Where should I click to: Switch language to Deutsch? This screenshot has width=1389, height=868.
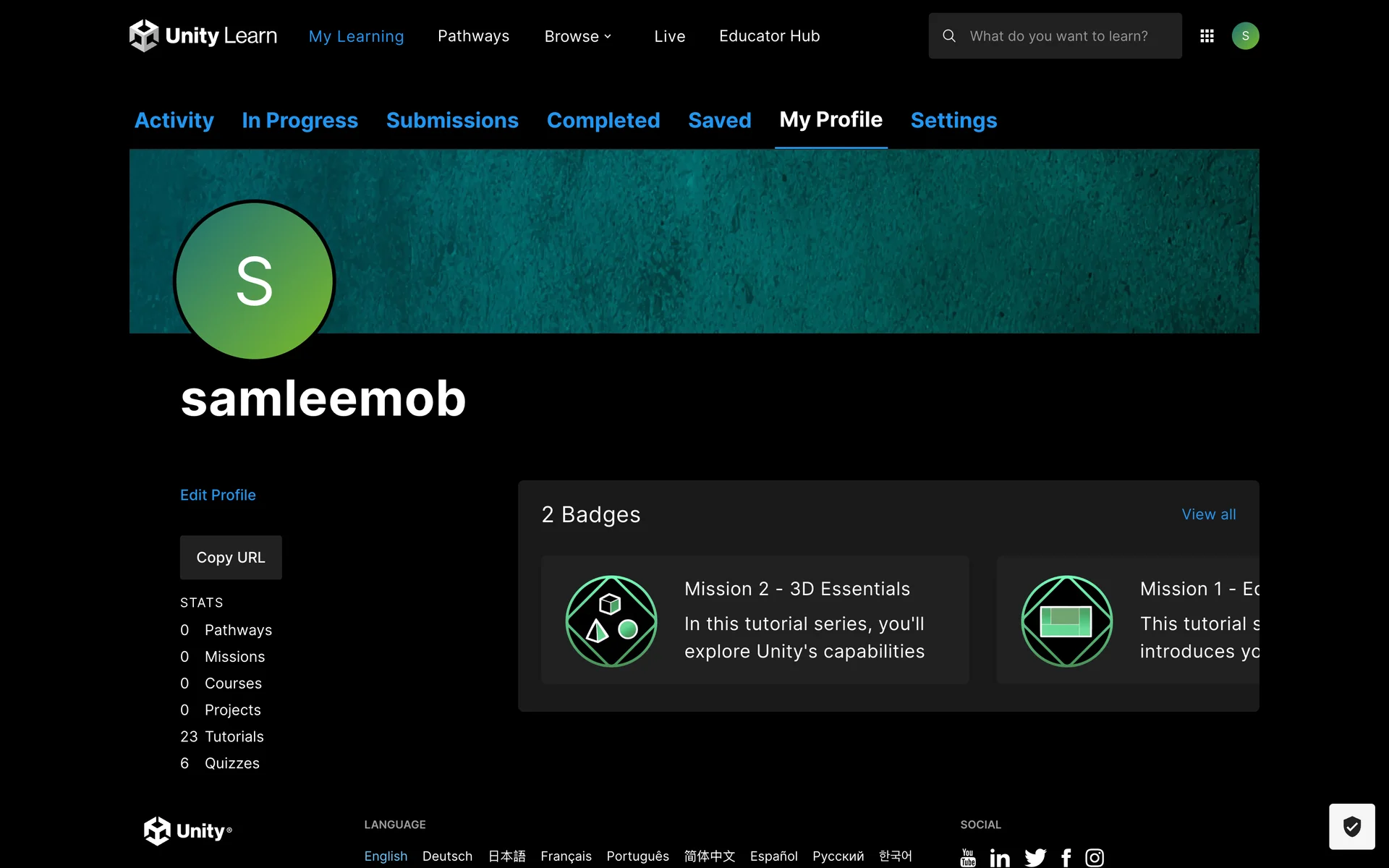coord(447,856)
